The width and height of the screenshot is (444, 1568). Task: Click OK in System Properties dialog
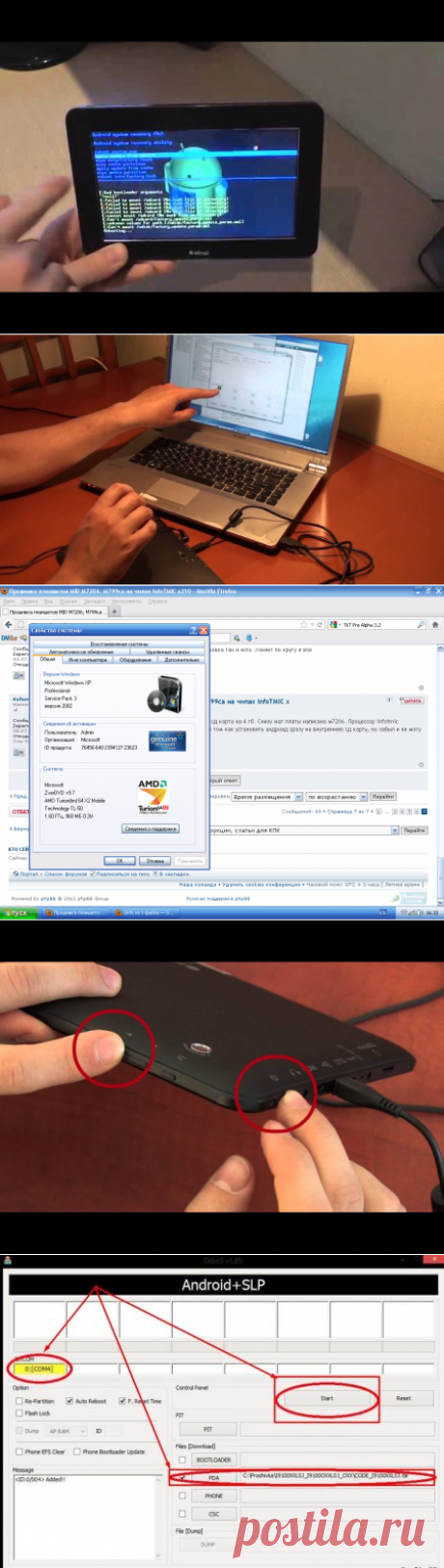point(120,860)
